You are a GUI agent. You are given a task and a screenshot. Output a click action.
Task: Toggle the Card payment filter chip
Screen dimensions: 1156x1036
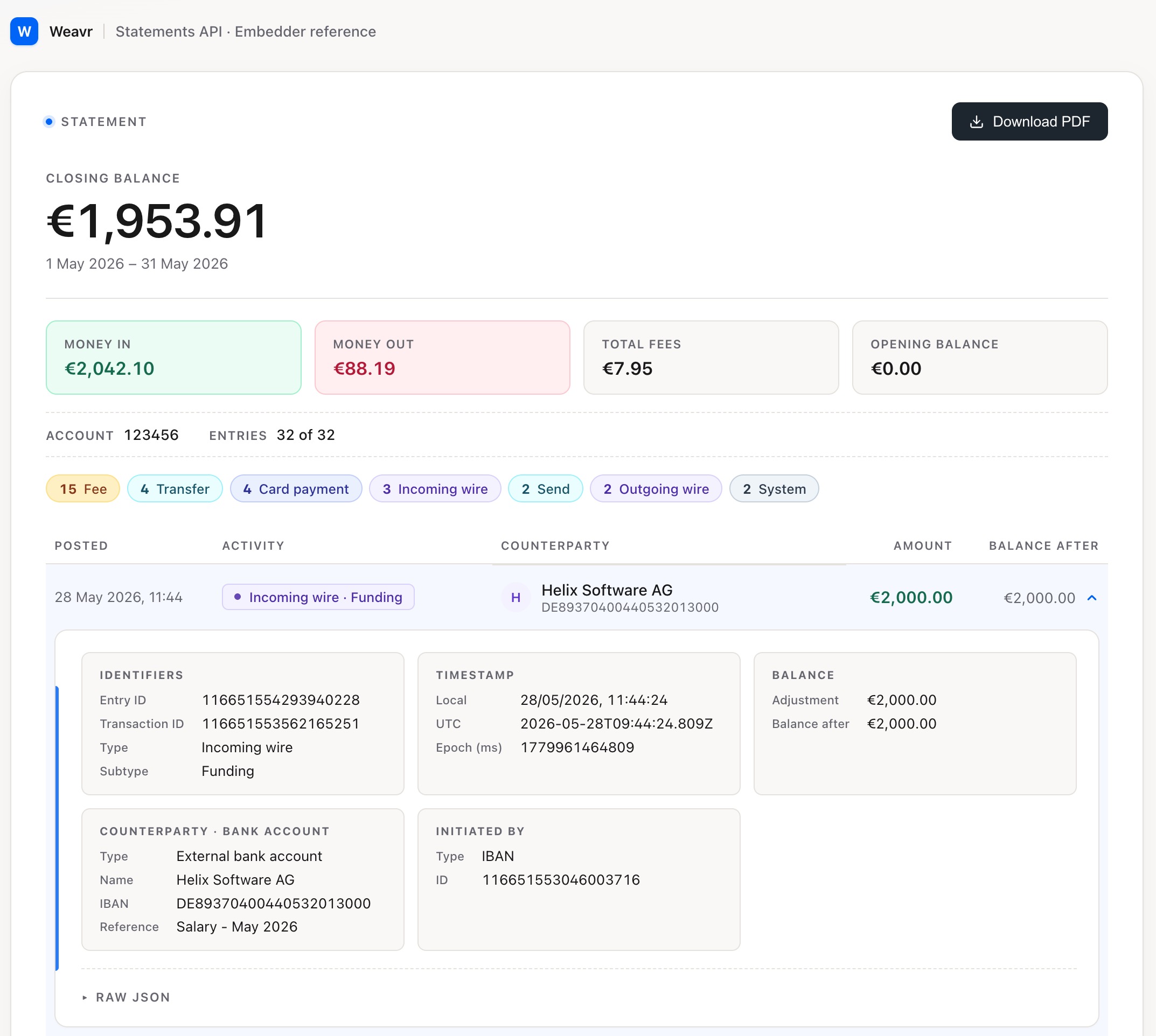pyautogui.click(x=296, y=489)
